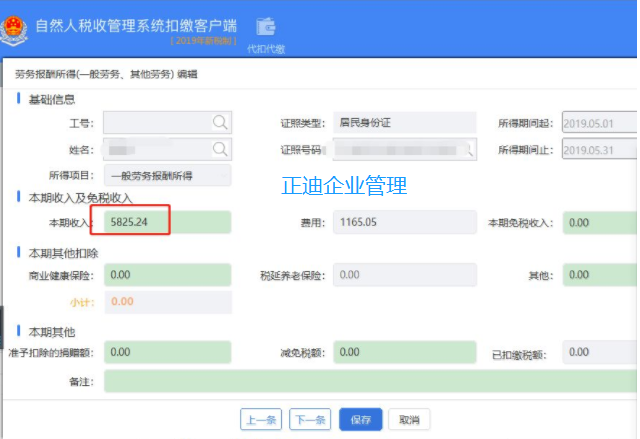Click the tax emblem logo icon
The image size is (640, 439).
17,25
